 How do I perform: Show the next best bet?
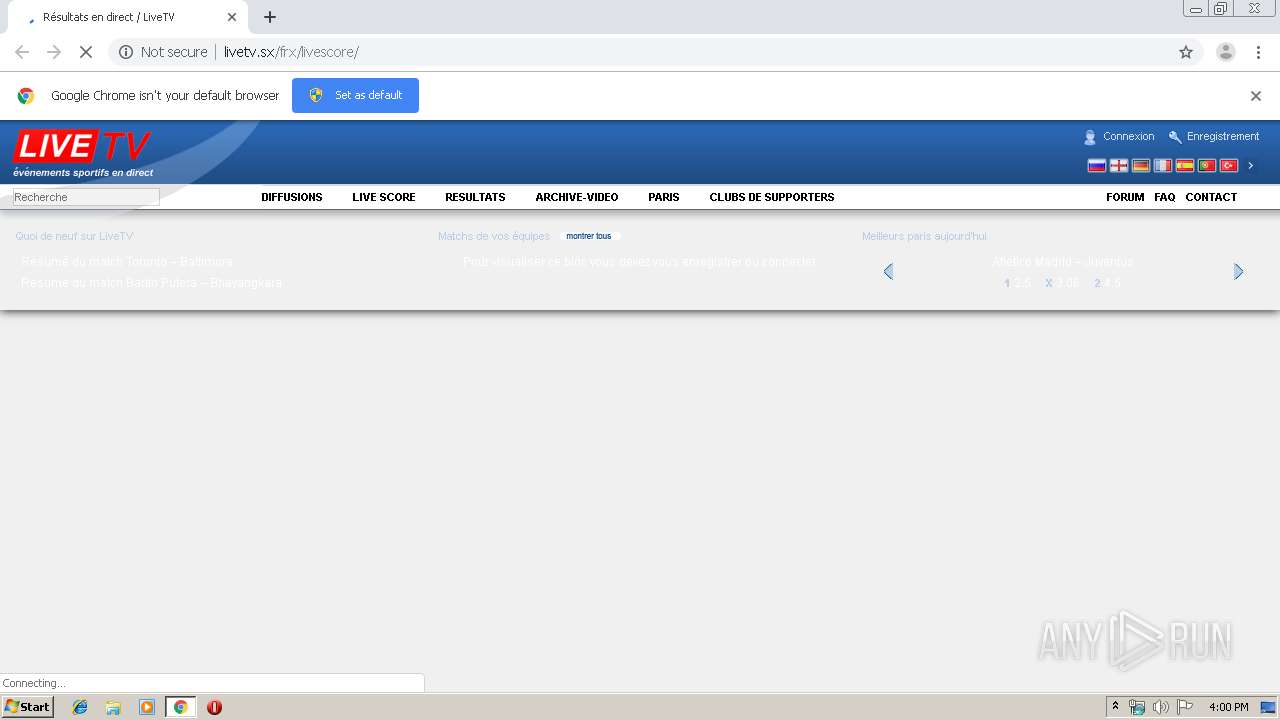(x=1238, y=271)
